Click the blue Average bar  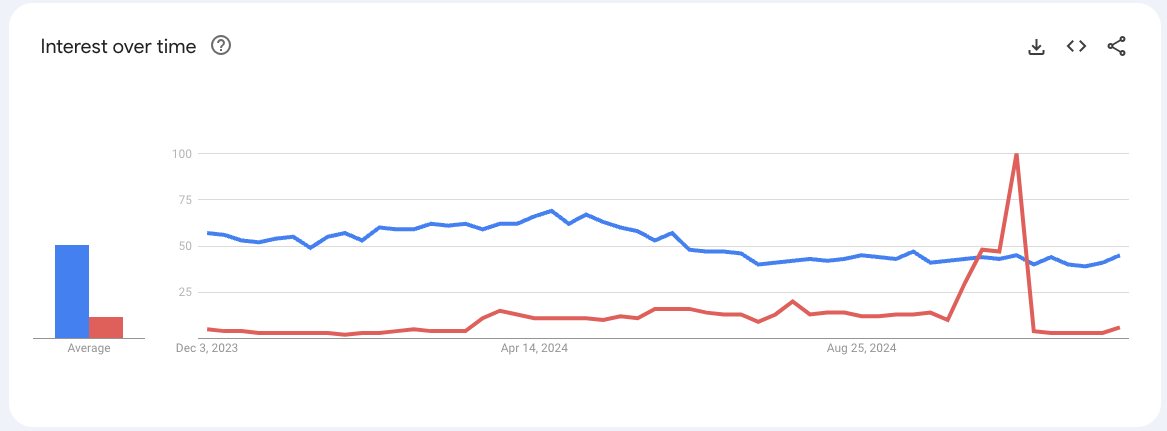[72, 291]
